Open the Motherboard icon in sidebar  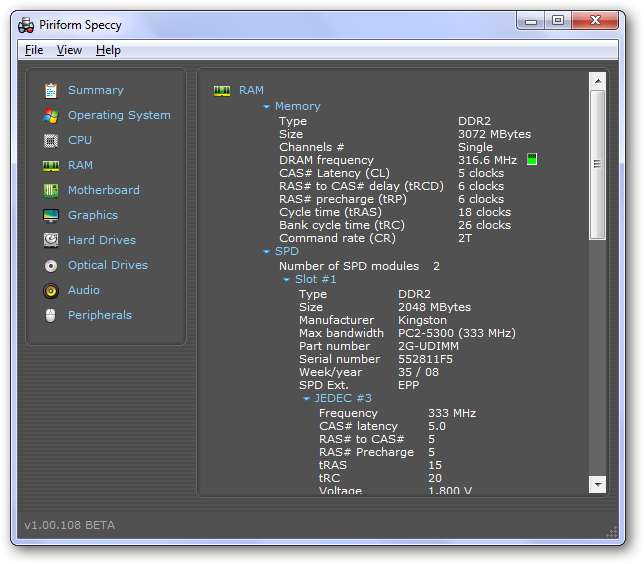coord(50,190)
